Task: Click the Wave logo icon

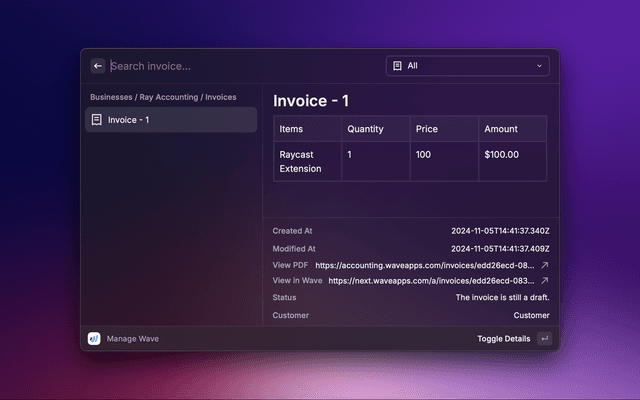Action: (94, 339)
